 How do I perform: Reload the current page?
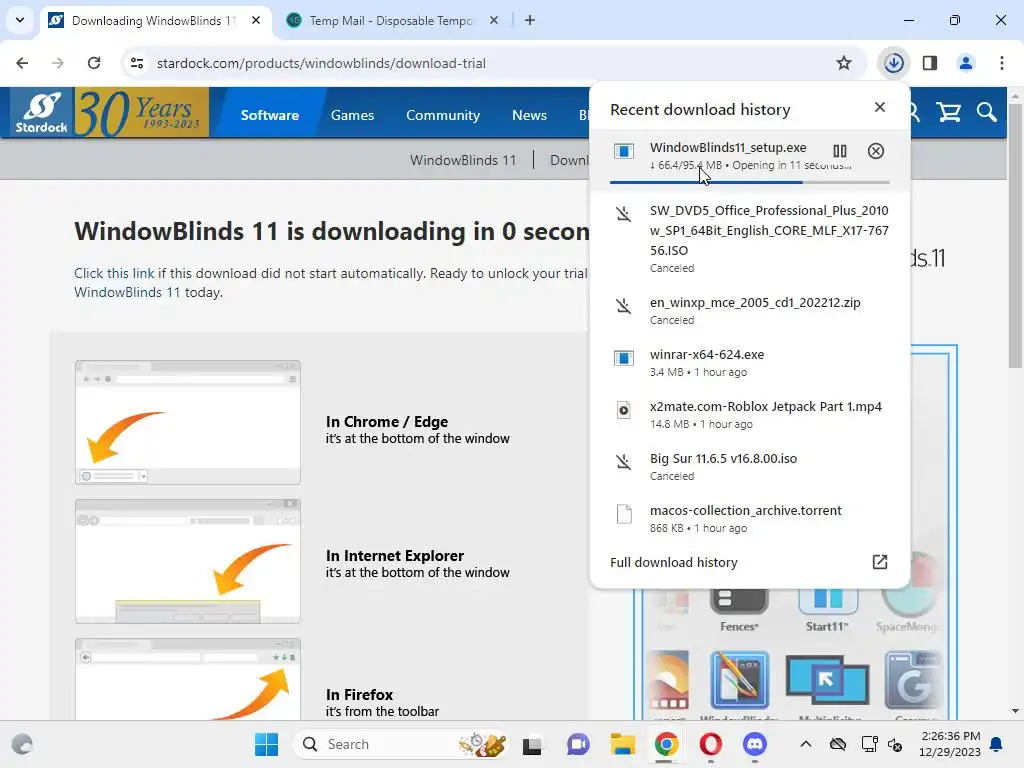click(94, 63)
